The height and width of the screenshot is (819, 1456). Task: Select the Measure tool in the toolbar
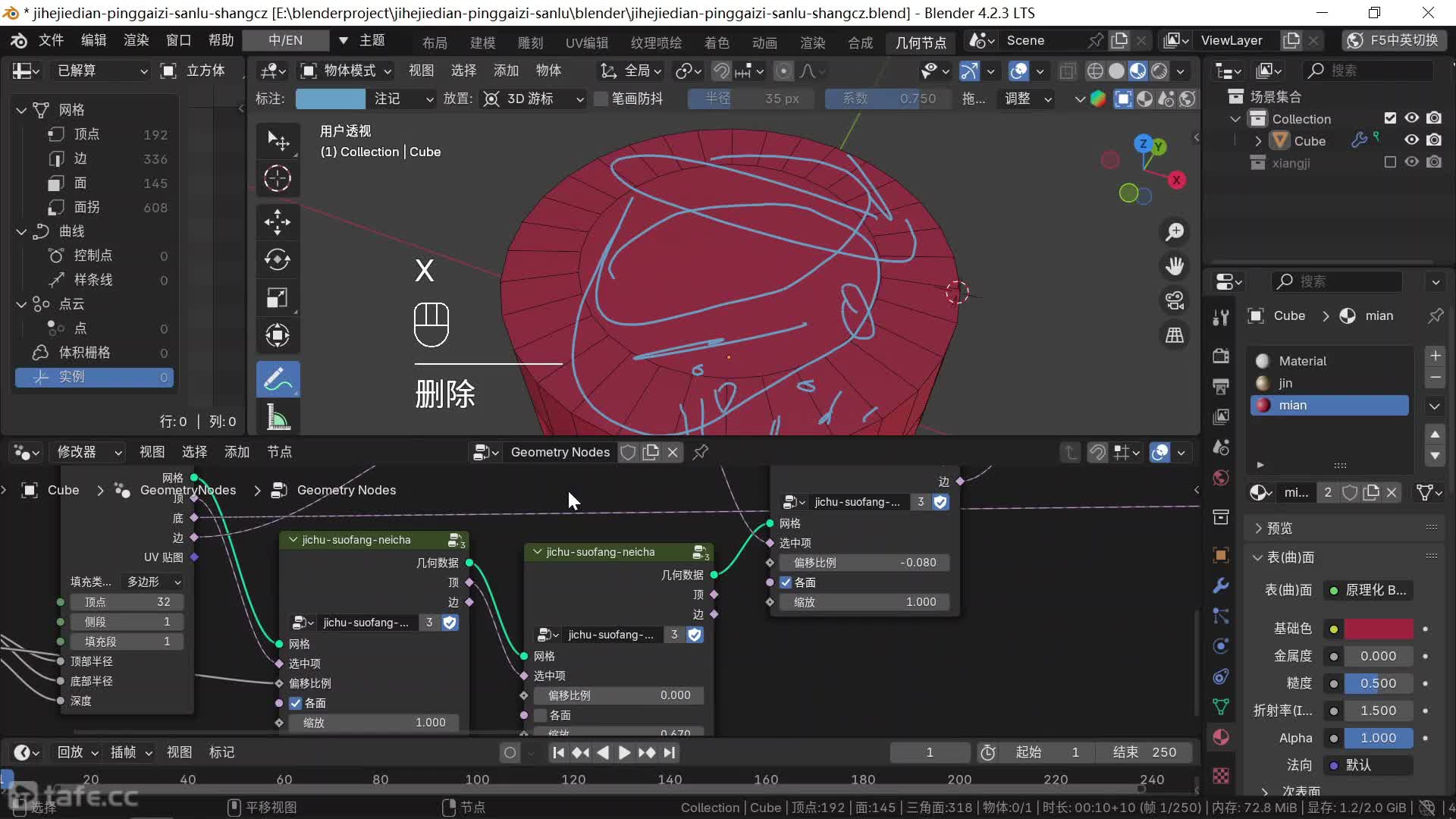click(x=278, y=417)
